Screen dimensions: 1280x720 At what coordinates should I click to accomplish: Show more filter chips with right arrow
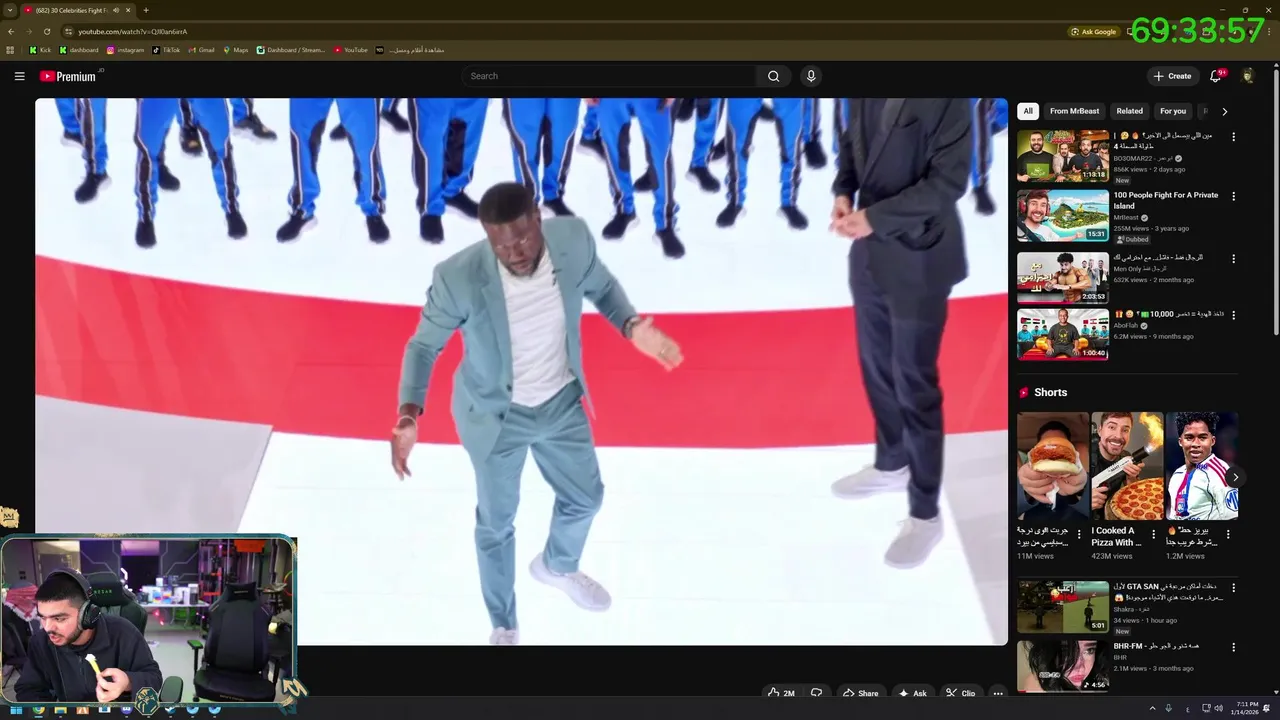(x=1224, y=111)
